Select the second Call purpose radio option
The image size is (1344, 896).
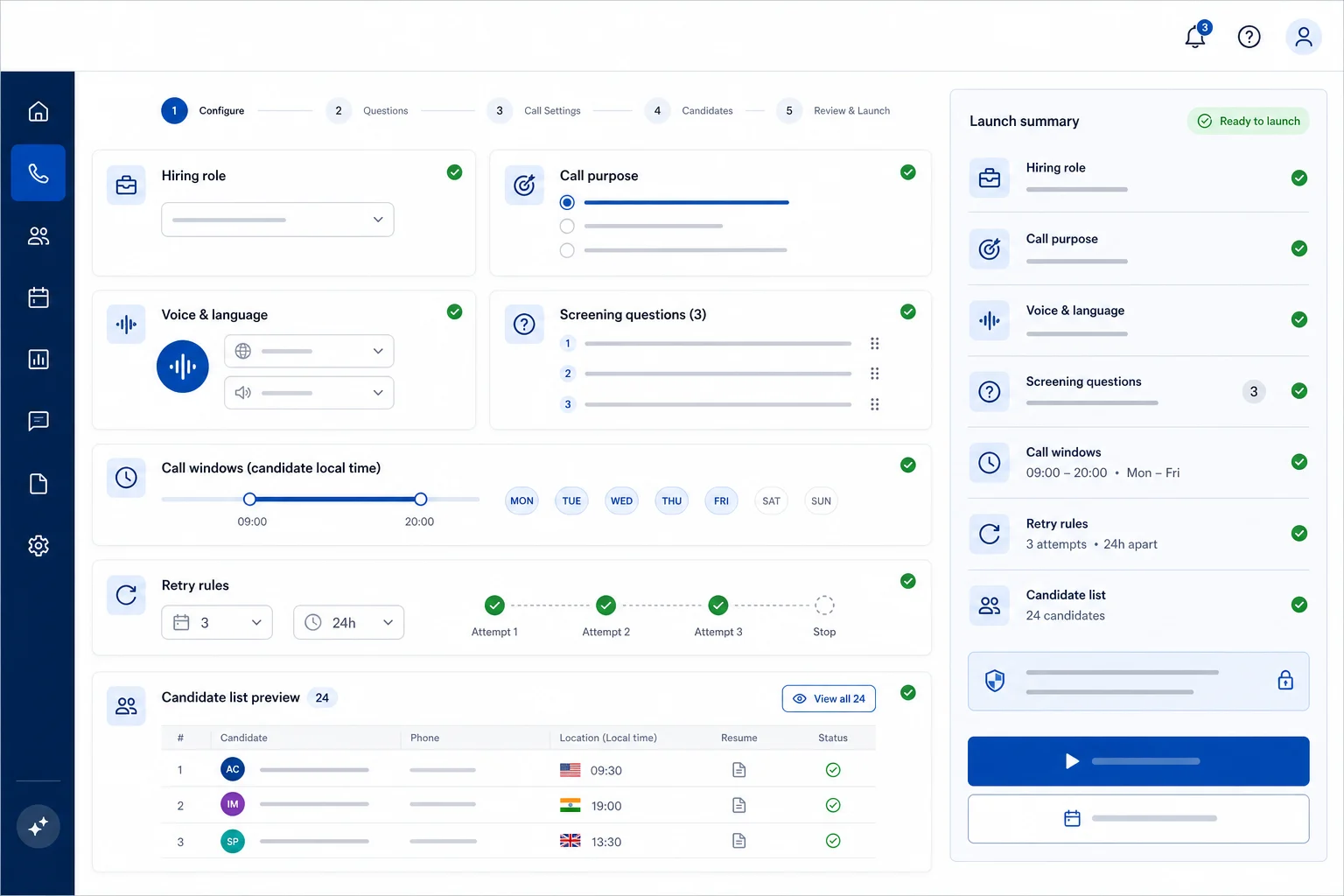(x=567, y=227)
